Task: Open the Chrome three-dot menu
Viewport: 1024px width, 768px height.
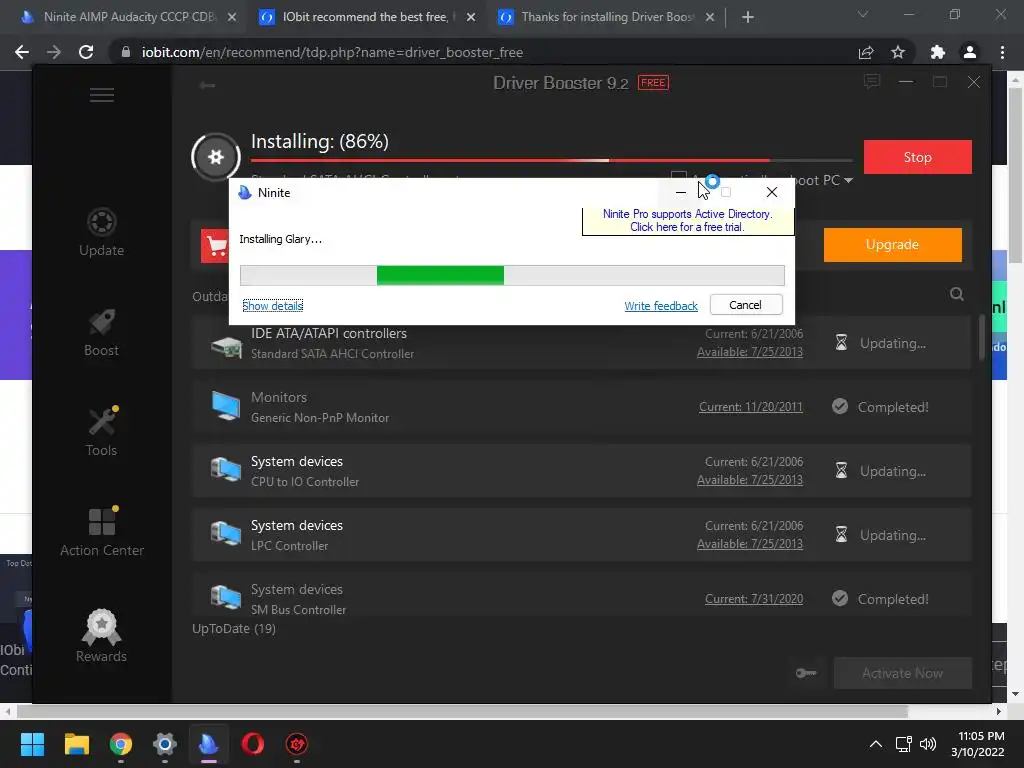Action: pyautogui.click(x=1002, y=52)
